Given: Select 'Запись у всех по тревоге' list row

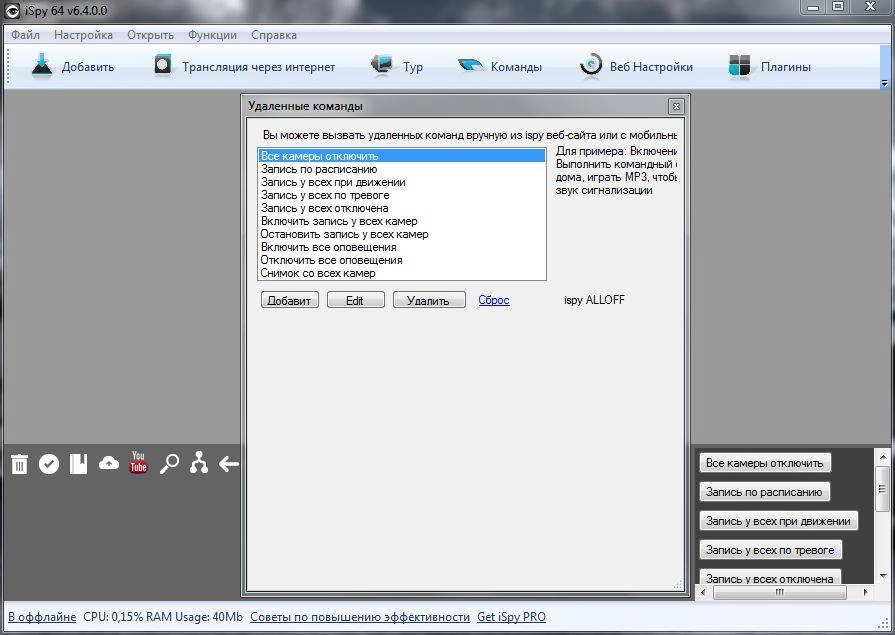Looking at the screenshot, I should click(x=402, y=195).
